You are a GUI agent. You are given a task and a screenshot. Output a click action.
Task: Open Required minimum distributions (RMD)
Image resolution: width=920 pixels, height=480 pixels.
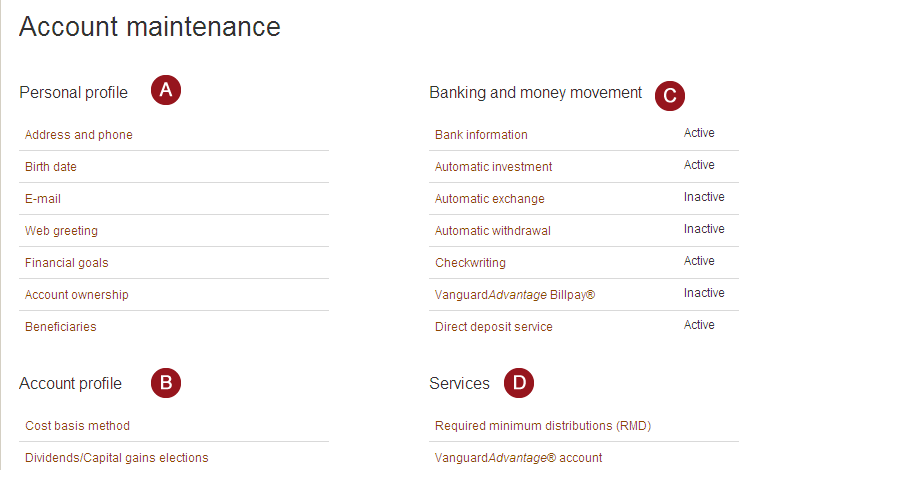(543, 425)
